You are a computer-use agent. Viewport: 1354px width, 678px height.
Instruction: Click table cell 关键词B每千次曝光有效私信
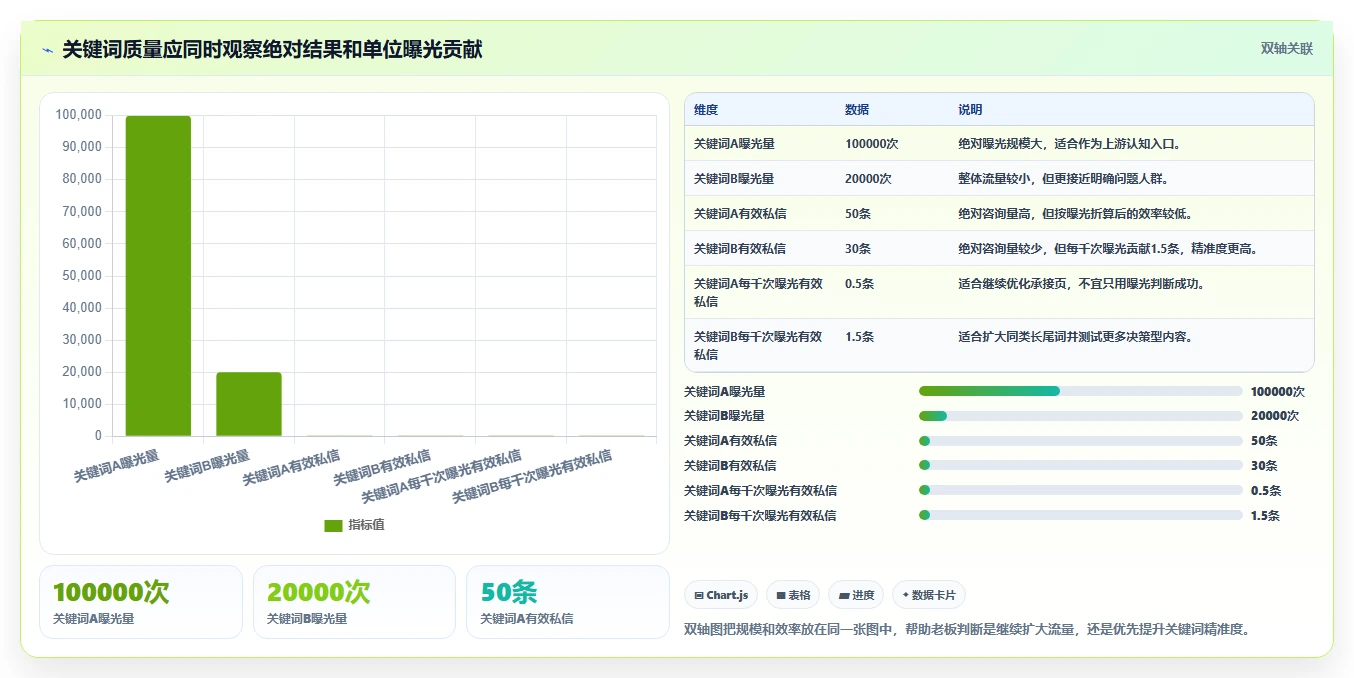759,345
